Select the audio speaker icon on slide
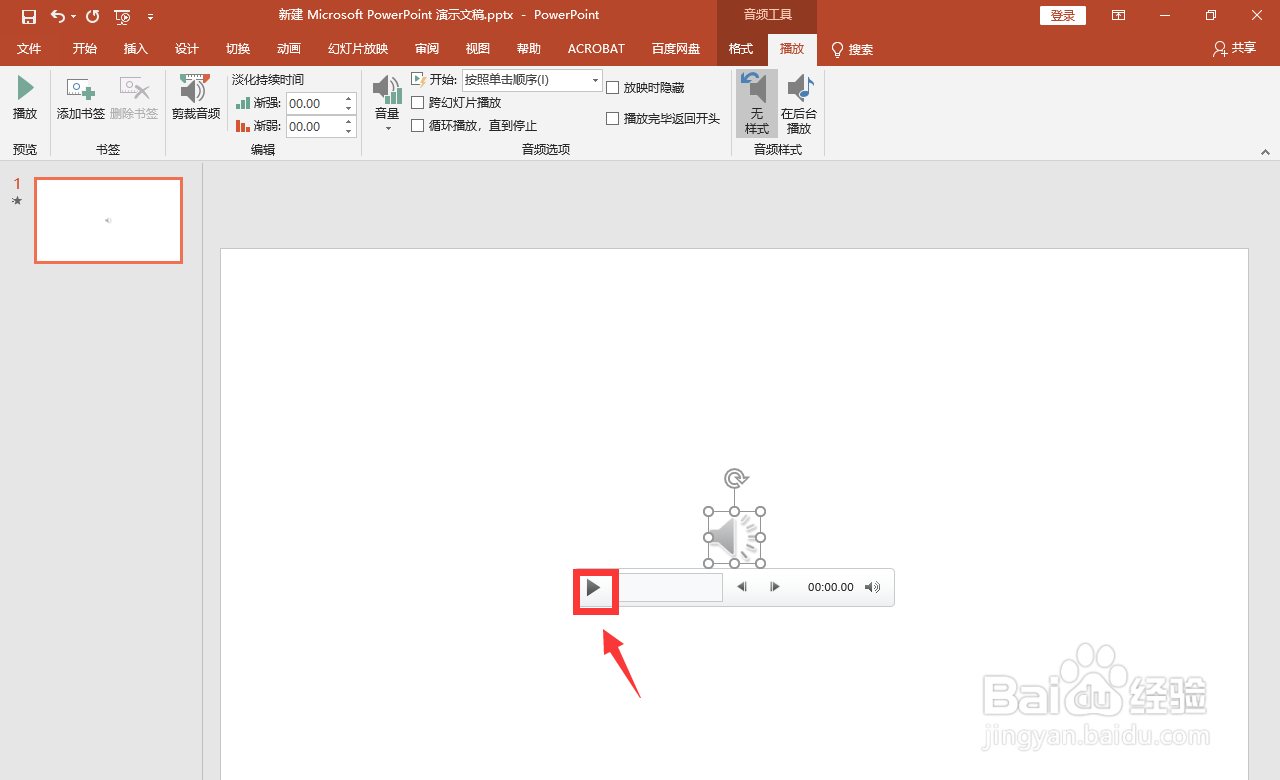 tap(735, 538)
